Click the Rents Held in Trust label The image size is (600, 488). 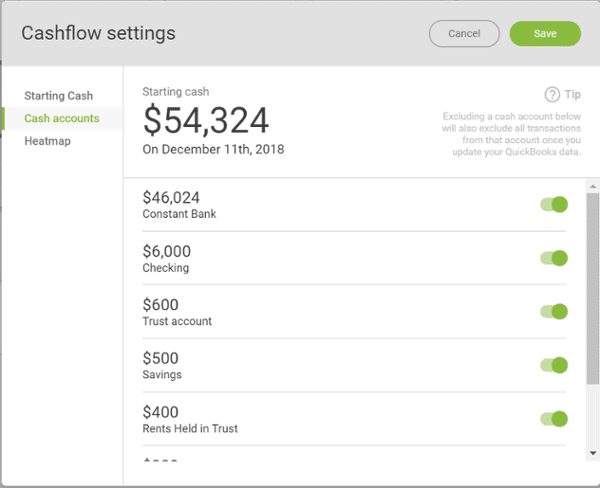[x=190, y=428]
